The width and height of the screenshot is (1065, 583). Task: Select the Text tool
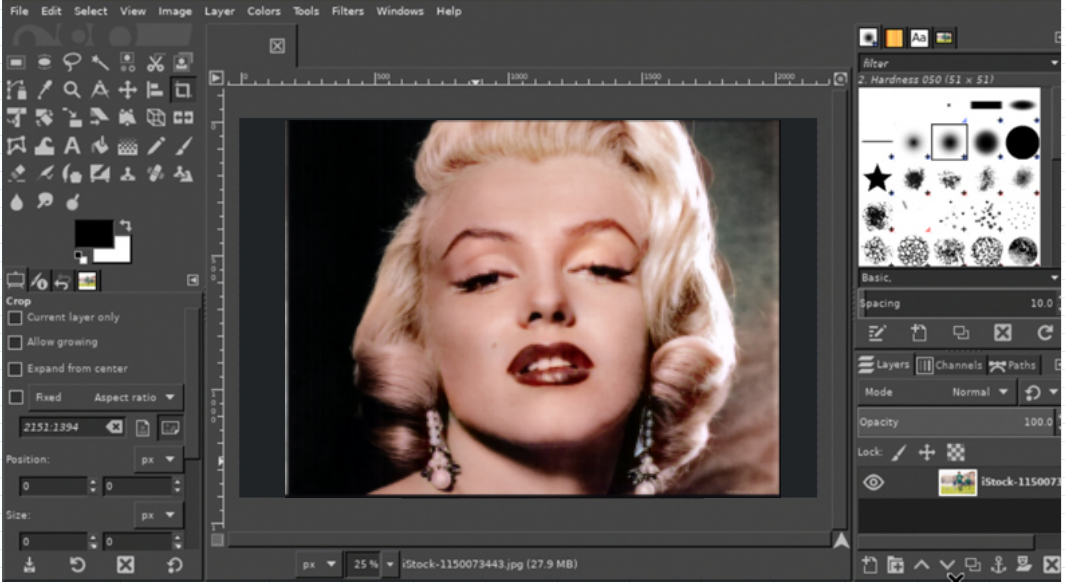[72, 146]
